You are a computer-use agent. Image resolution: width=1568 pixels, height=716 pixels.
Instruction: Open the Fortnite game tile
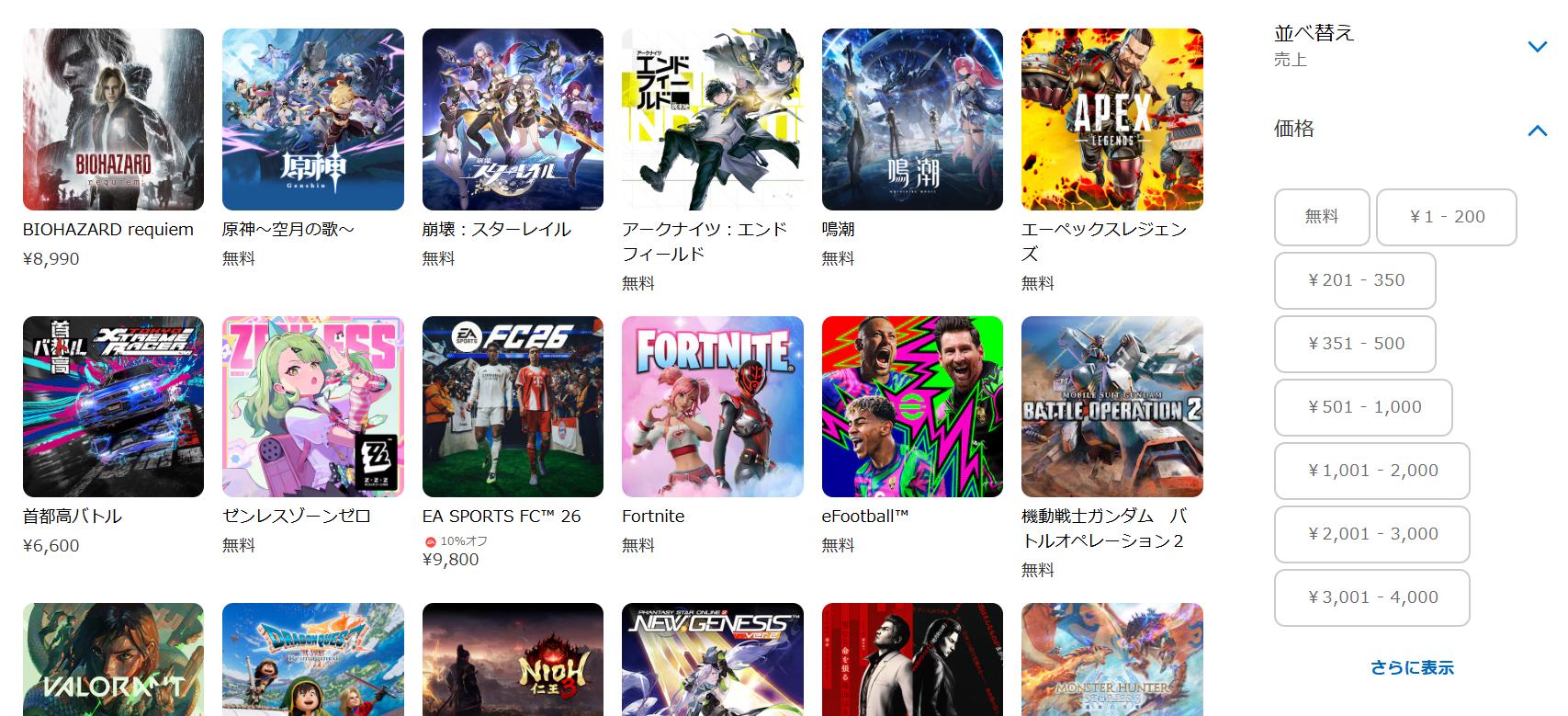pos(713,407)
